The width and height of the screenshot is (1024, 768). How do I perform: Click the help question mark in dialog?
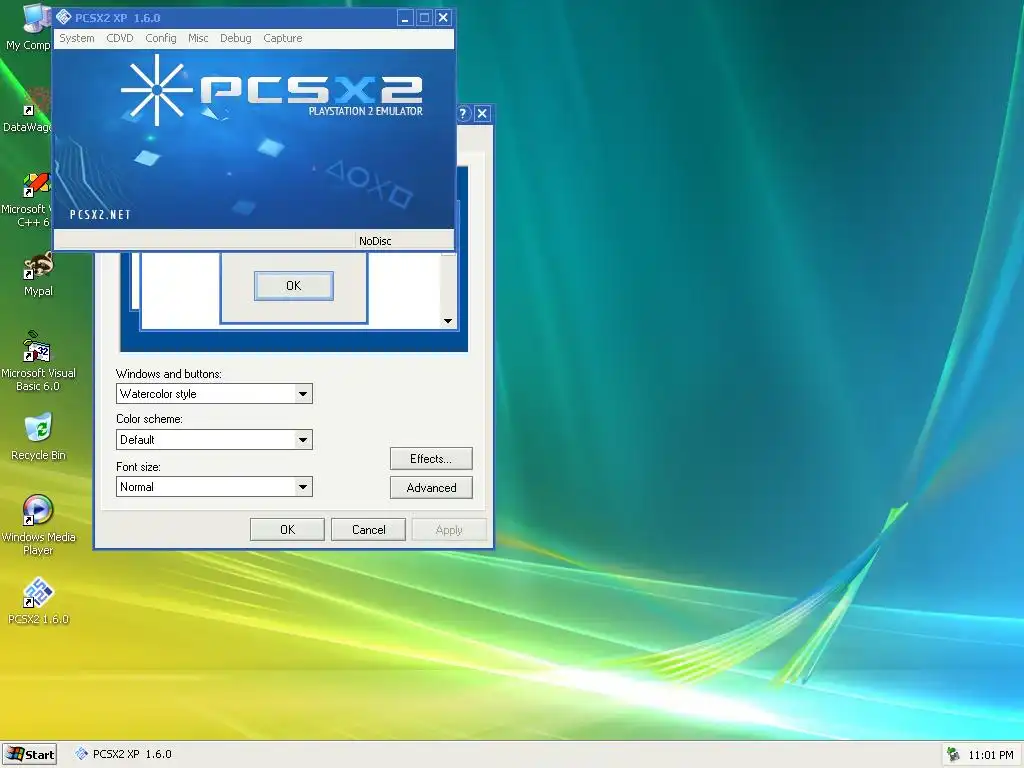(462, 114)
